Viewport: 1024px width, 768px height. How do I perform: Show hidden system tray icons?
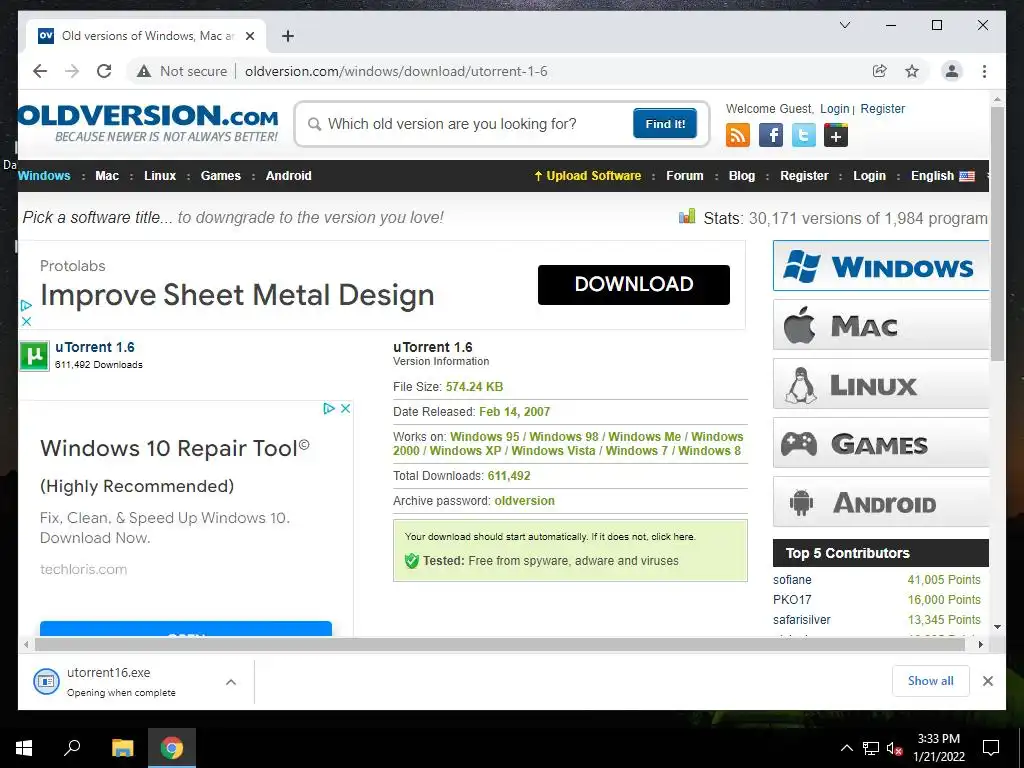click(846, 748)
